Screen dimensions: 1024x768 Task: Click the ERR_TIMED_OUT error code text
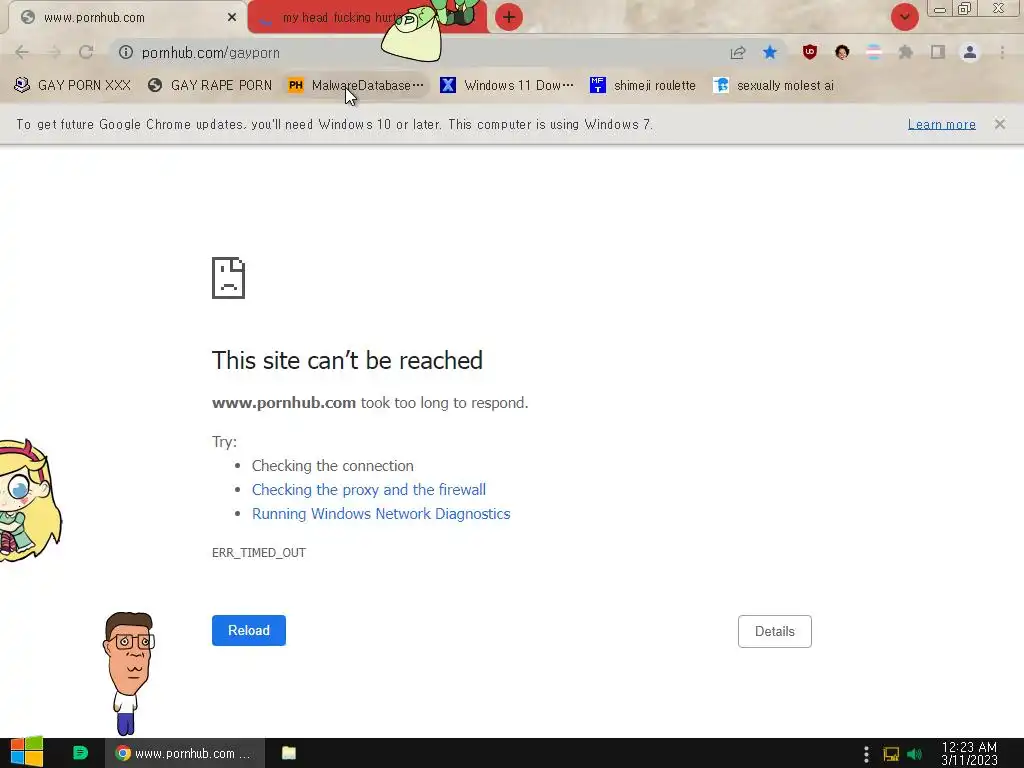click(x=259, y=552)
